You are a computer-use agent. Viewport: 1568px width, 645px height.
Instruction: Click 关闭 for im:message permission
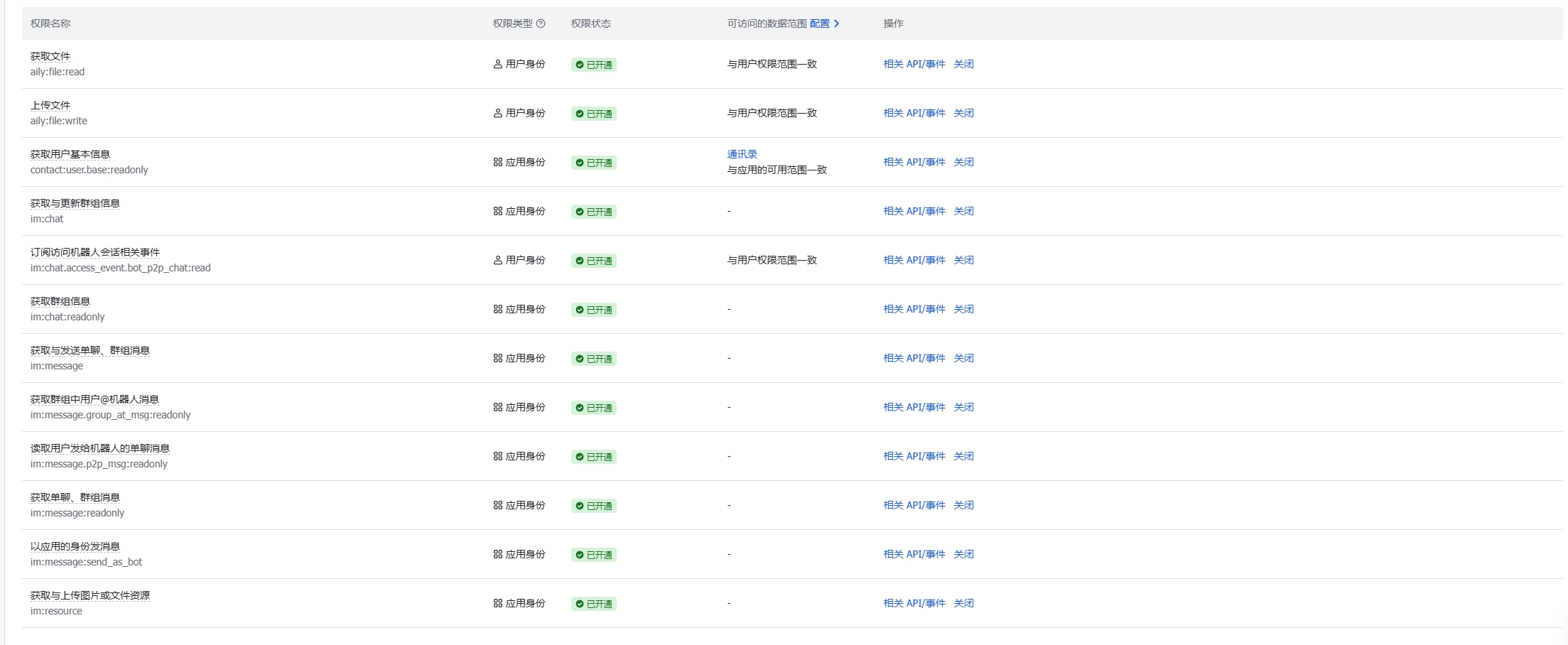(963, 358)
